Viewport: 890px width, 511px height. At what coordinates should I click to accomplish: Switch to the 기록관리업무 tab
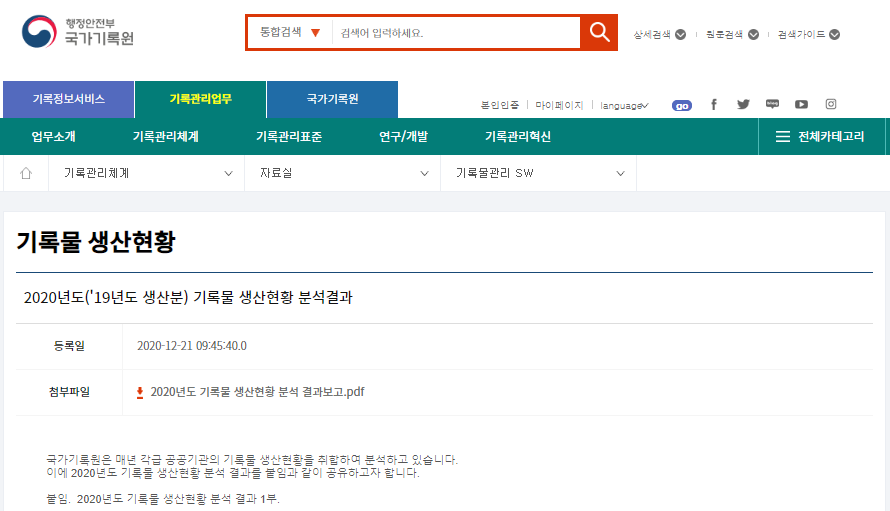pos(200,99)
